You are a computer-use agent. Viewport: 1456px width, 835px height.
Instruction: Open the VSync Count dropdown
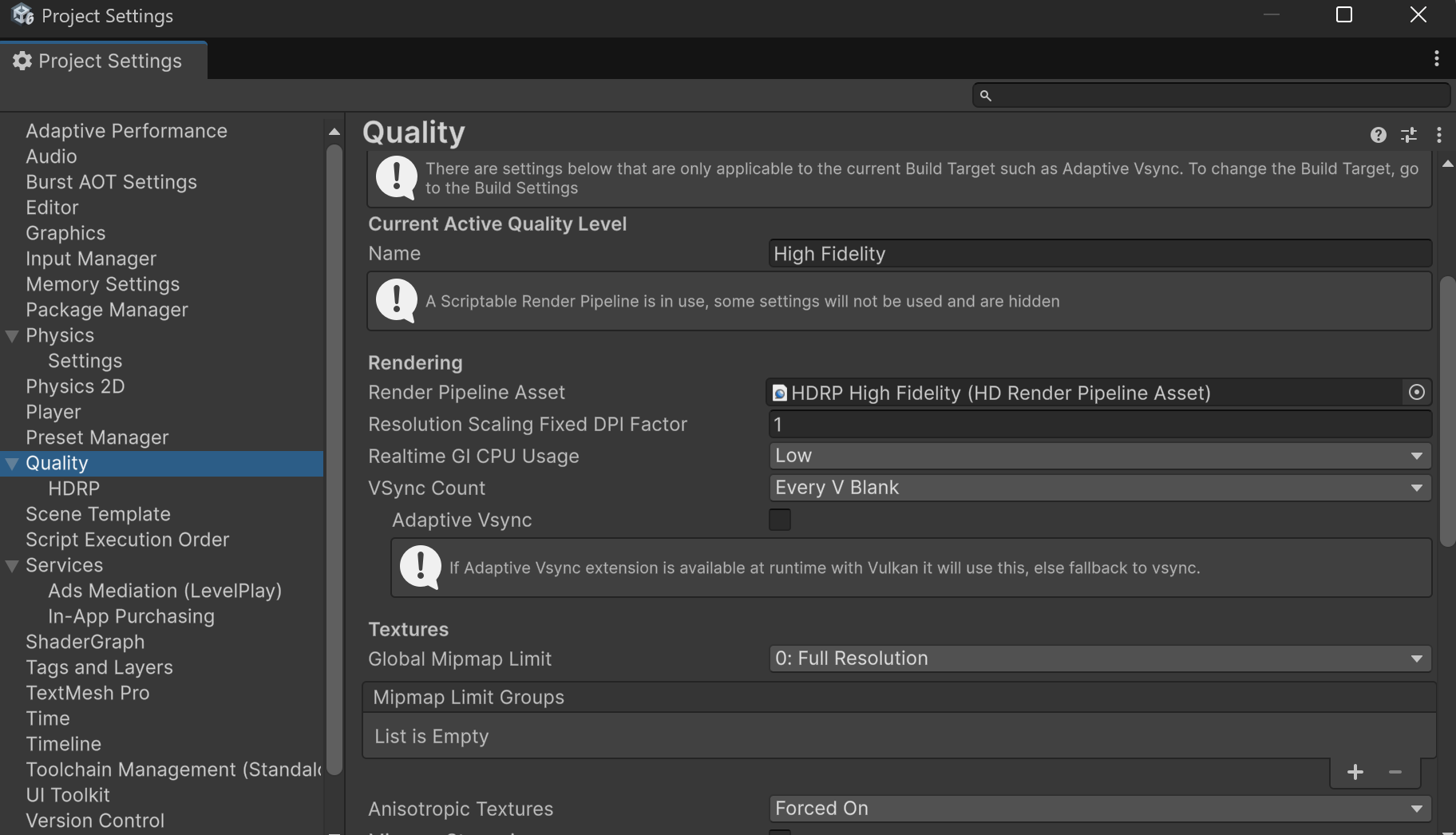1099,488
